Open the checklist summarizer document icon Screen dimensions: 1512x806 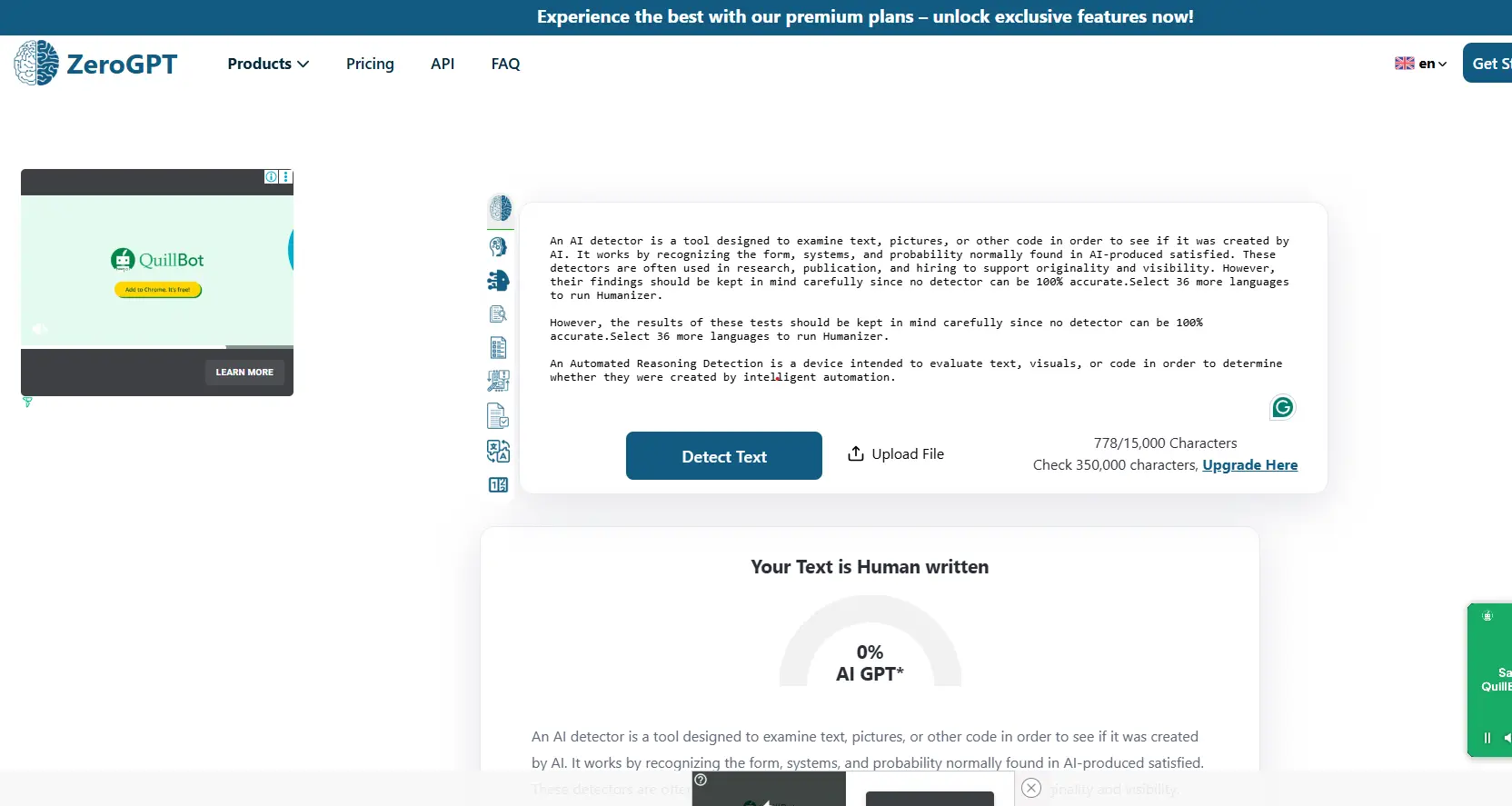coord(498,348)
